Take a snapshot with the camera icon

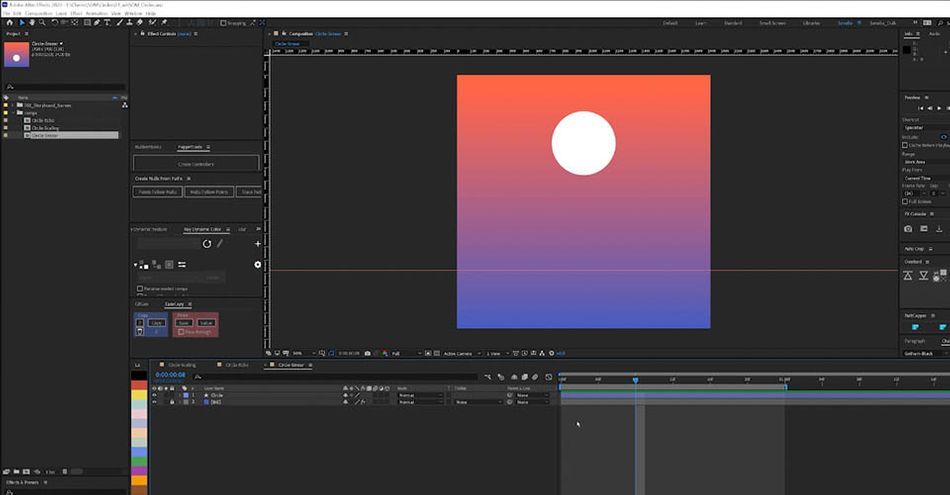pyautogui.click(x=367, y=353)
